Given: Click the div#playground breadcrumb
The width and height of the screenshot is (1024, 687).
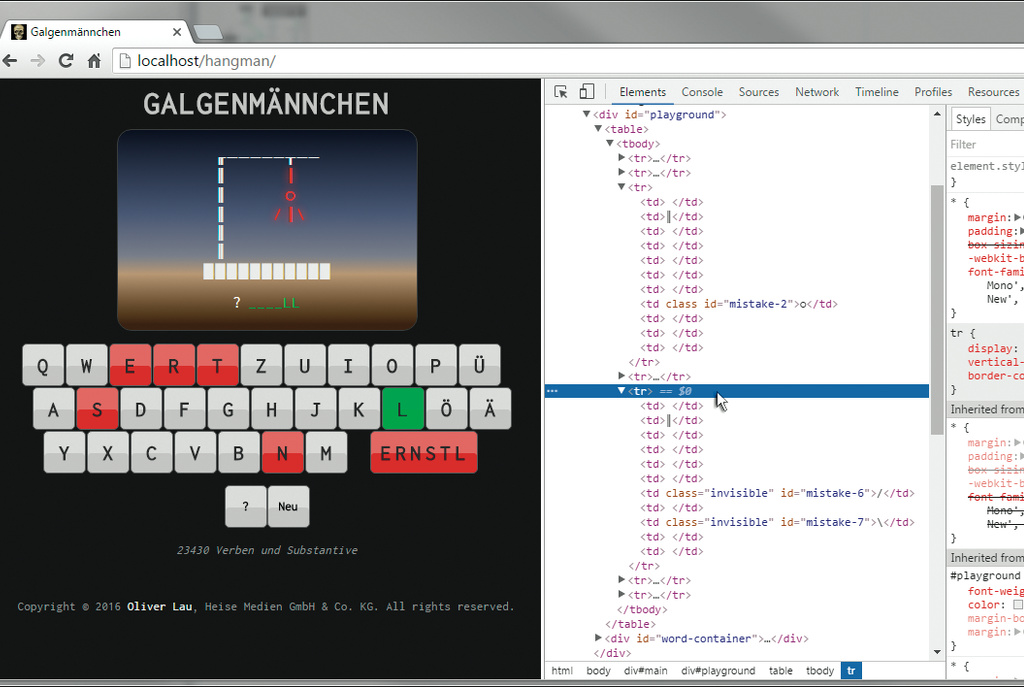Looking at the screenshot, I should [718, 671].
